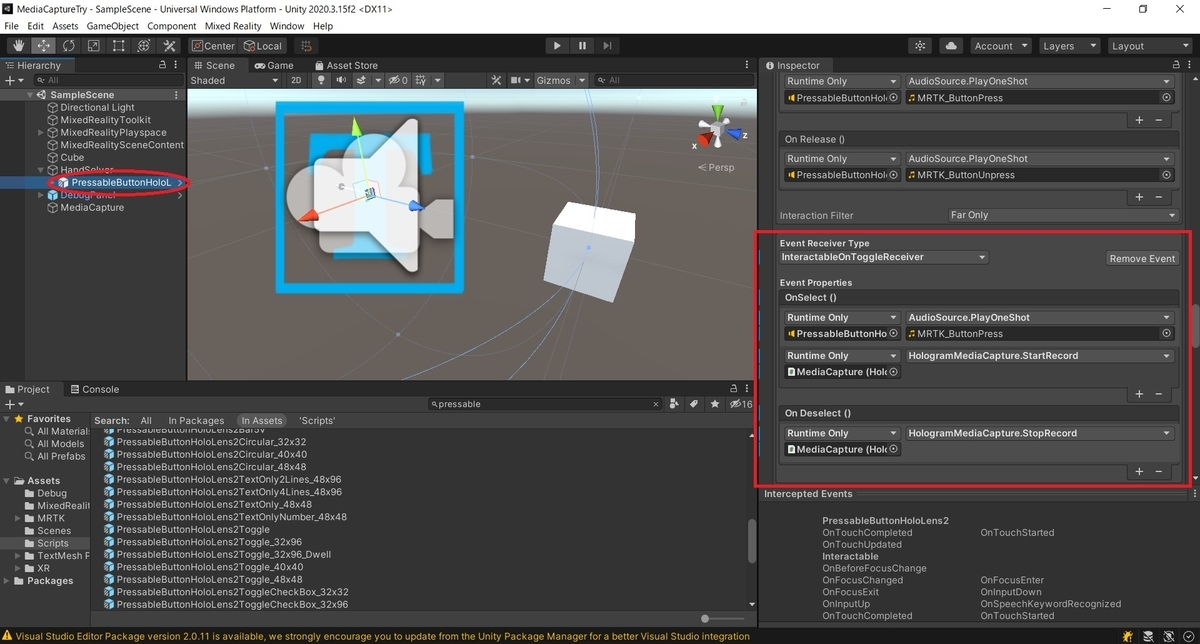Open the Account dropdown
The width and height of the screenshot is (1200, 644).
[x=999, y=46]
